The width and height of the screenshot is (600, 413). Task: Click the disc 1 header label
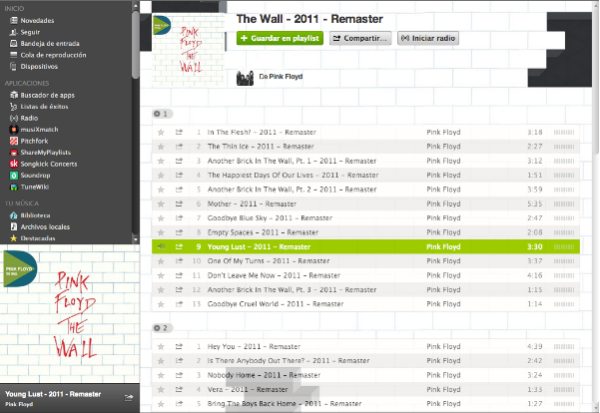pyautogui.click(x=162, y=114)
